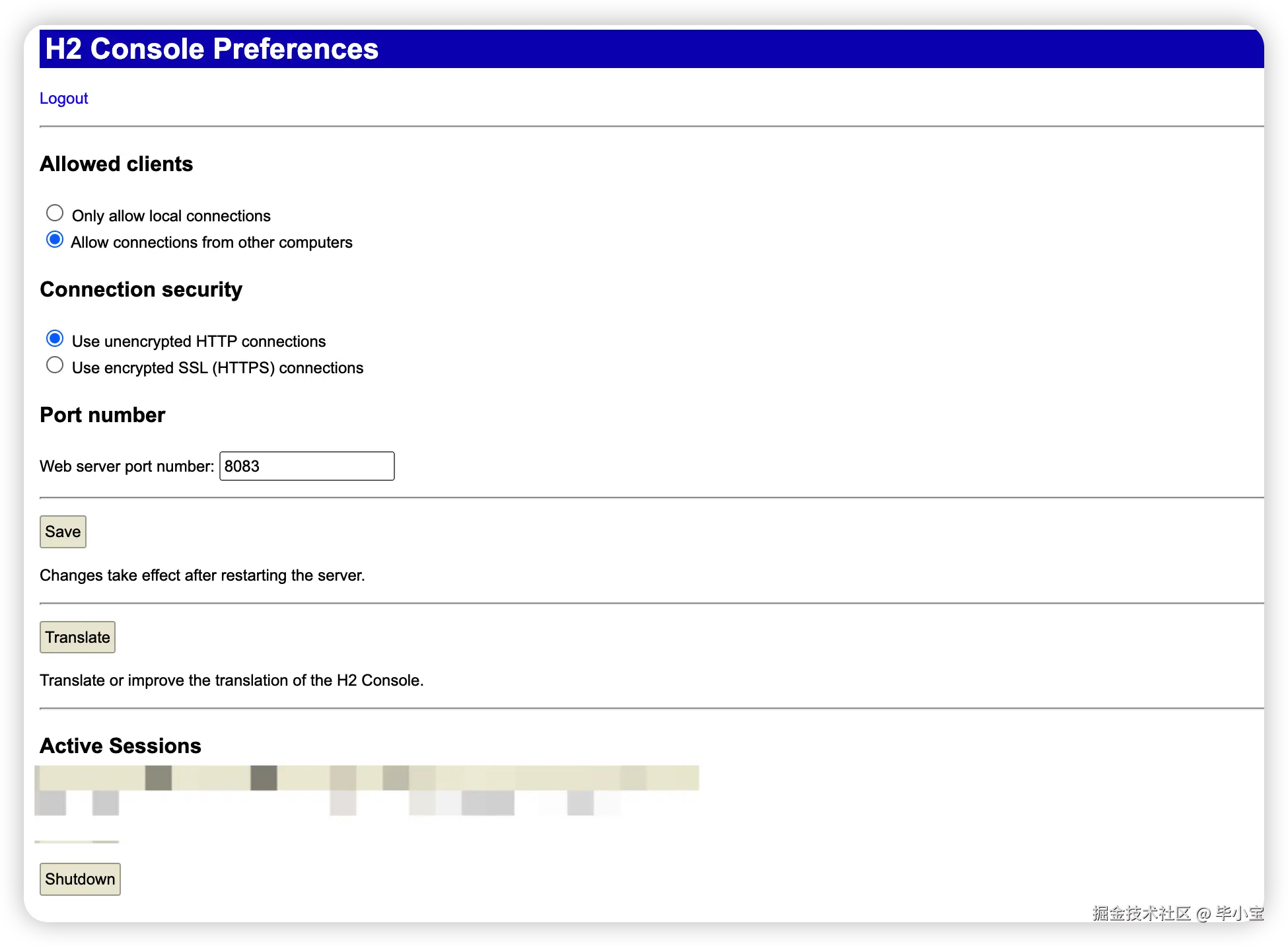1288x946 pixels.
Task: Click the 'Connection security' heading
Action: [x=141, y=289]
